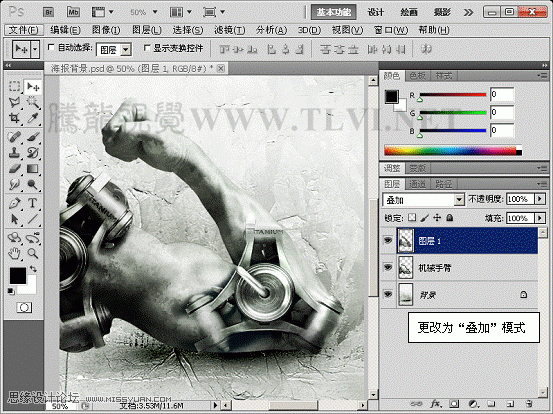The image size is (553, 414).
Task: Toggle lock image pixels
Action: point(425,218)
